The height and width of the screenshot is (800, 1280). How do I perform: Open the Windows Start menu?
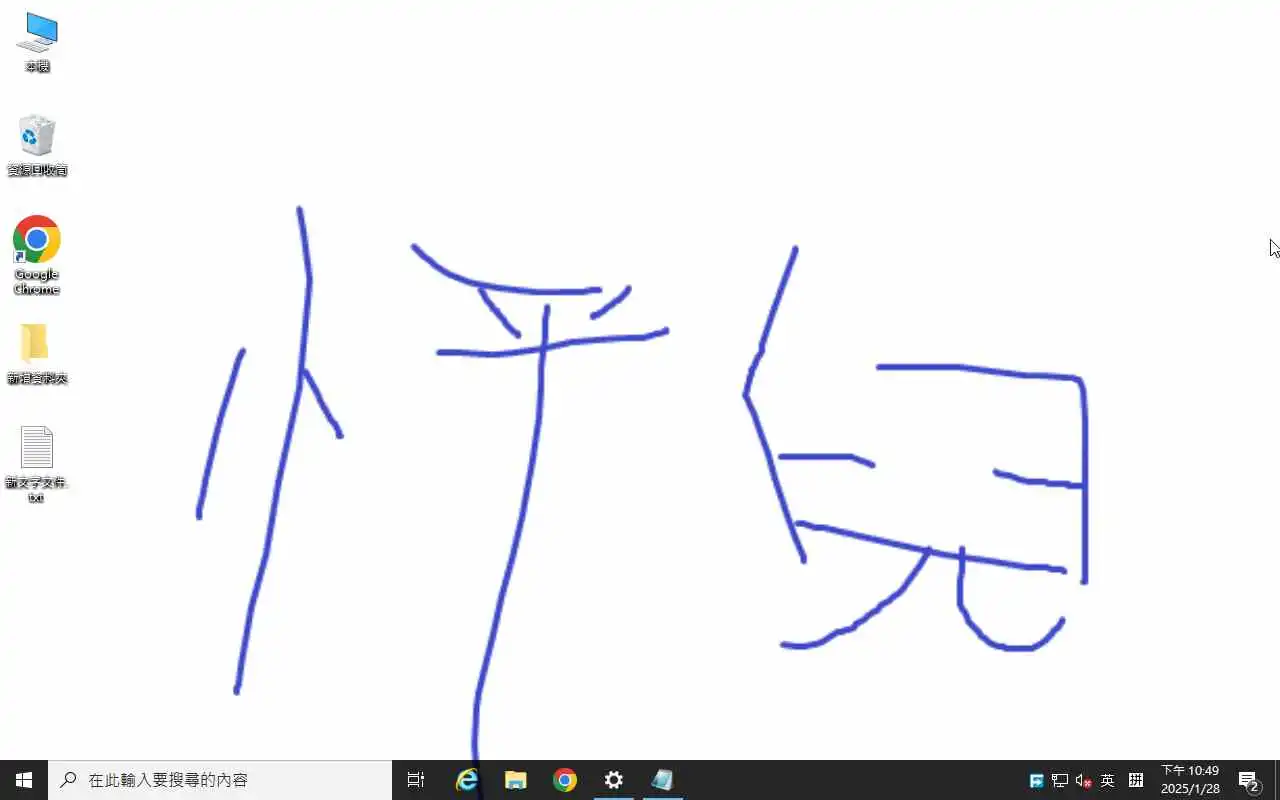[x=24, y=780]
